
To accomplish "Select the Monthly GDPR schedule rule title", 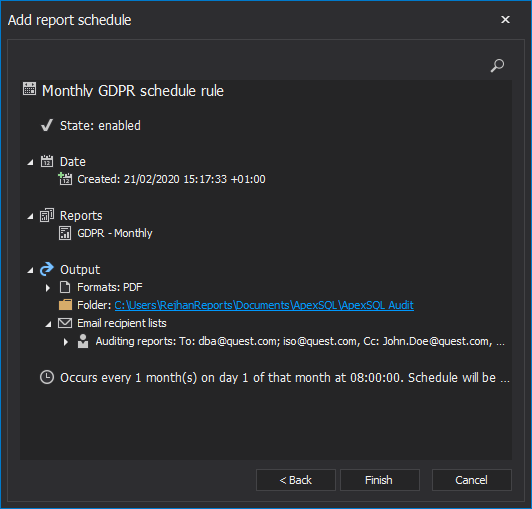I will click(133, 91).
